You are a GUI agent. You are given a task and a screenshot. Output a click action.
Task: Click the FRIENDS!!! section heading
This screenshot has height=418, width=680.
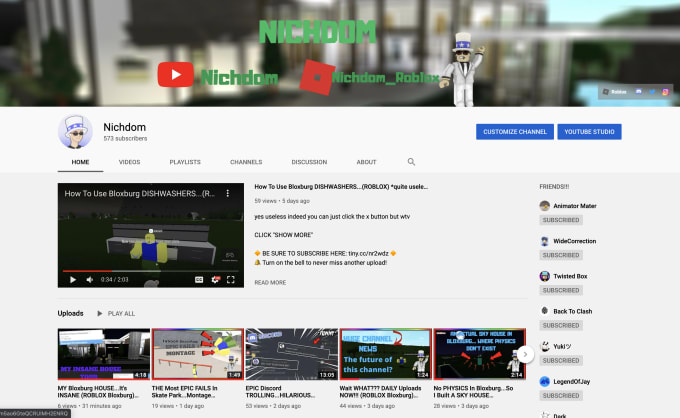click(x=554, y=187)
